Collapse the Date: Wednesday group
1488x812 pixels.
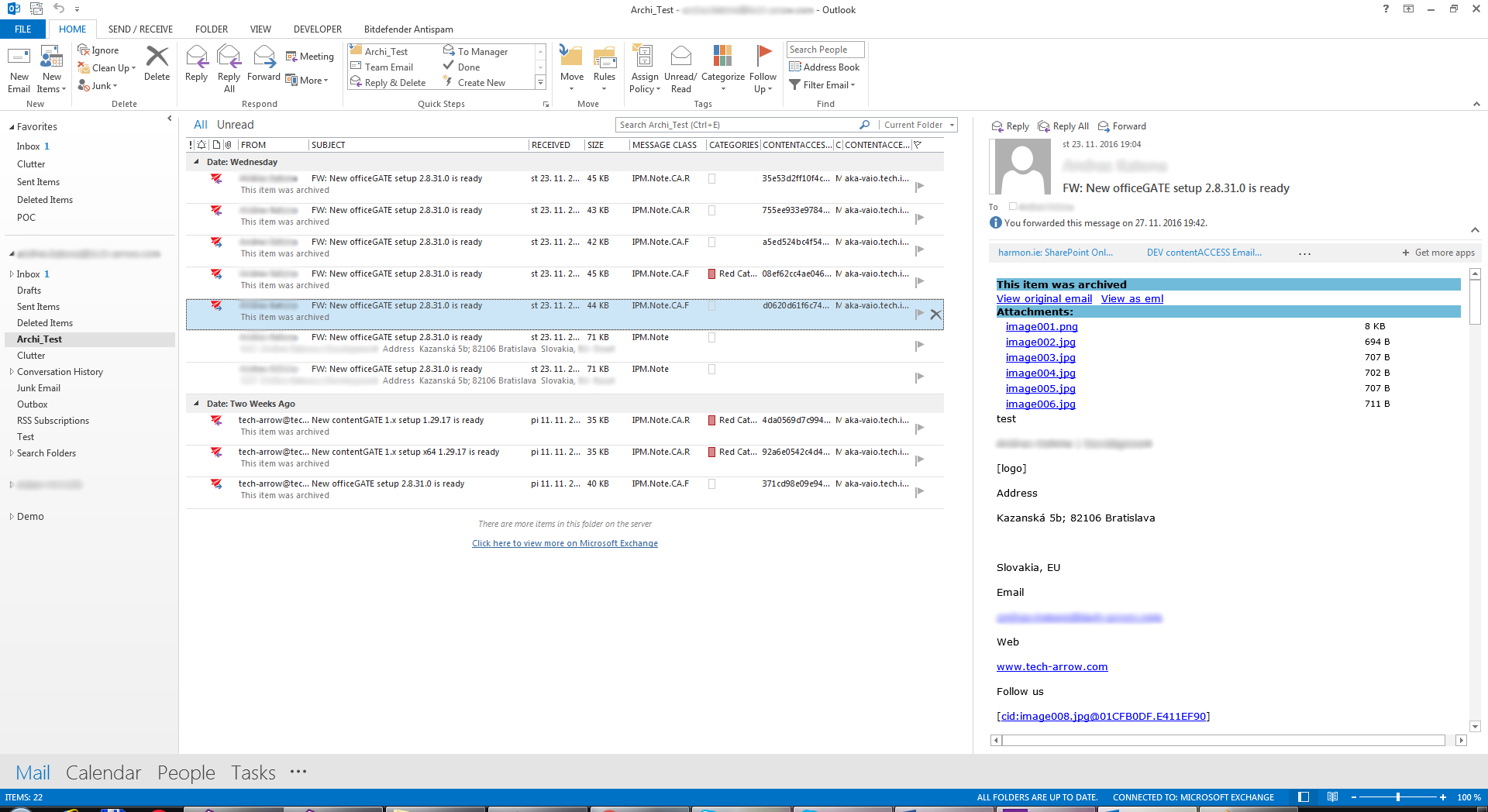coord(196,162)
